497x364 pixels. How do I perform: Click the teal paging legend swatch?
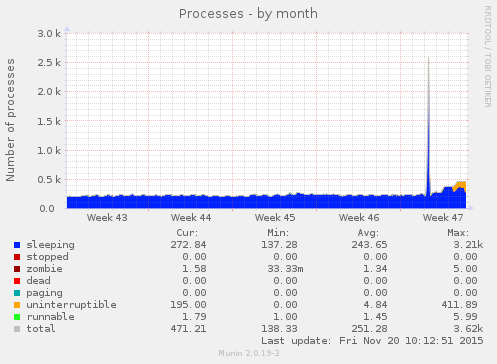click(x=17, y=293)
